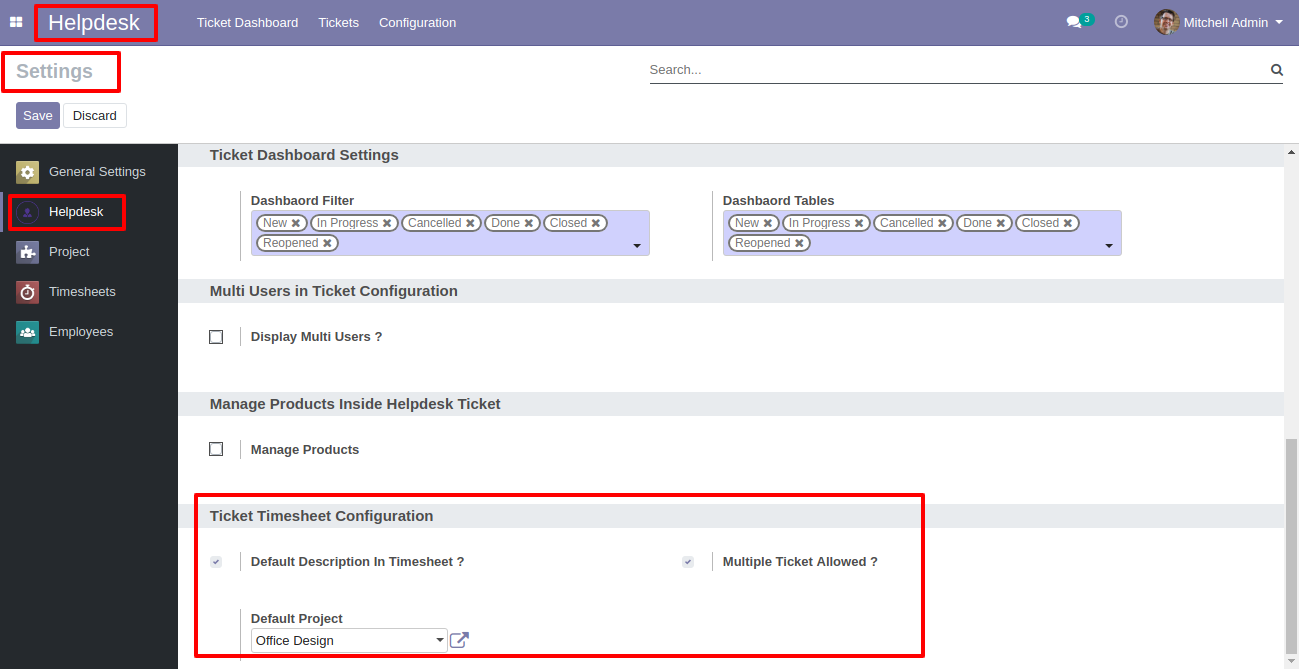The width and height of the screenshot is (1299, 669).
Task: Open Tickets menu
Action: click(x=338, y=22)
